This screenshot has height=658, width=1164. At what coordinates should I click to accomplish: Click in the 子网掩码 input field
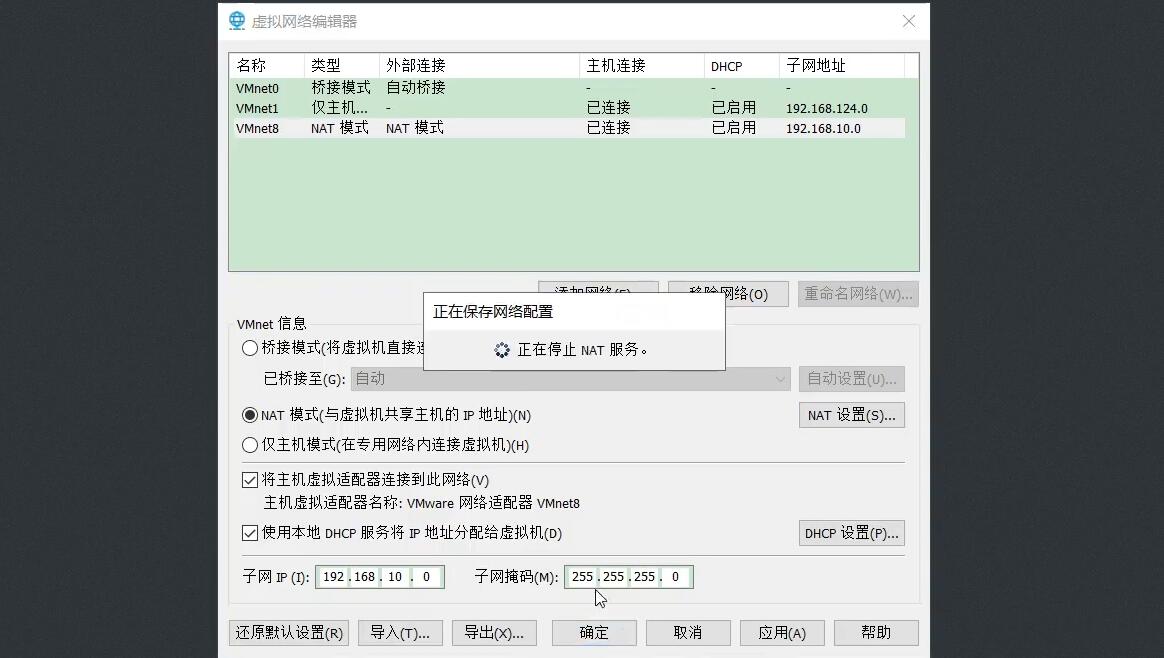pyautogui.click(x=629, y=577)
